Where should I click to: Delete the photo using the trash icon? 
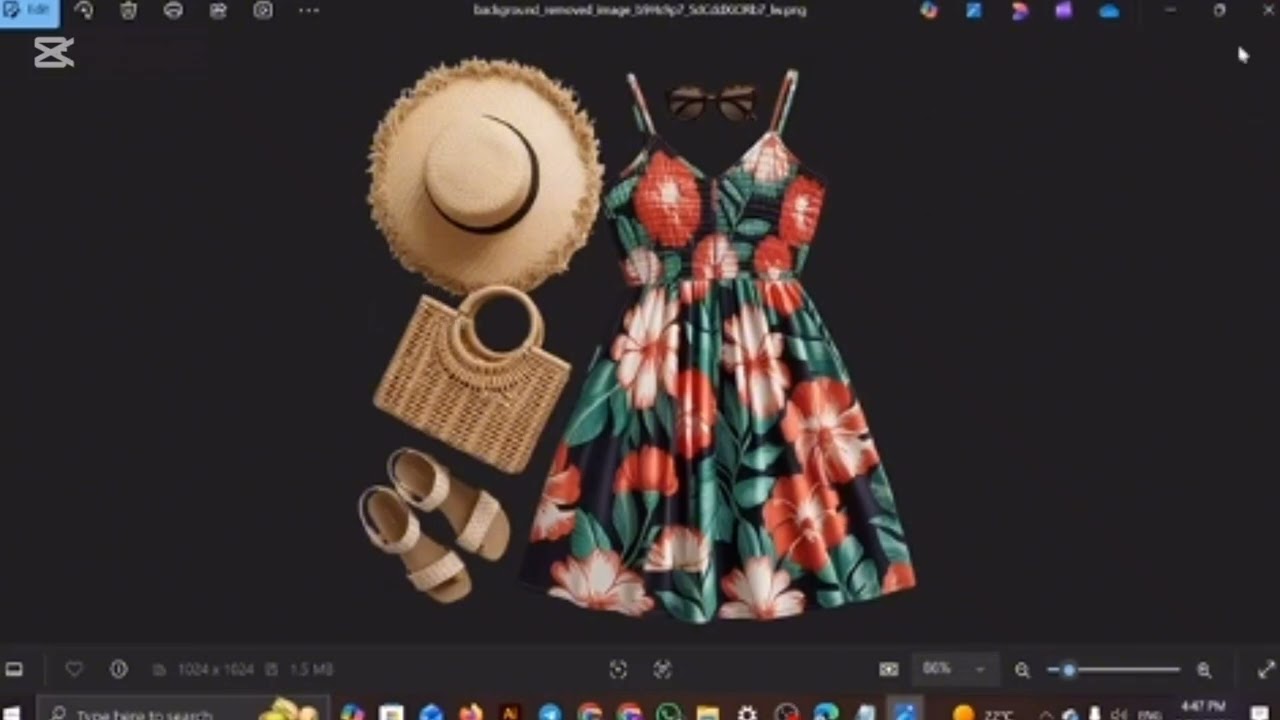129,11
